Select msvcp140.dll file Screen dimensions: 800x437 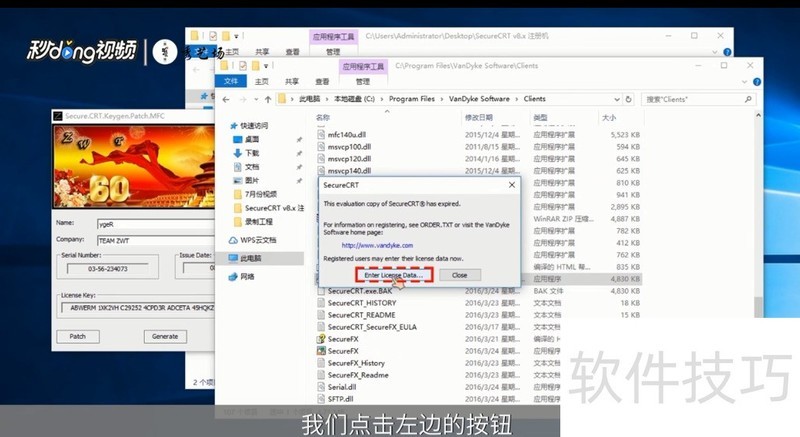click(x=349, y=171)
